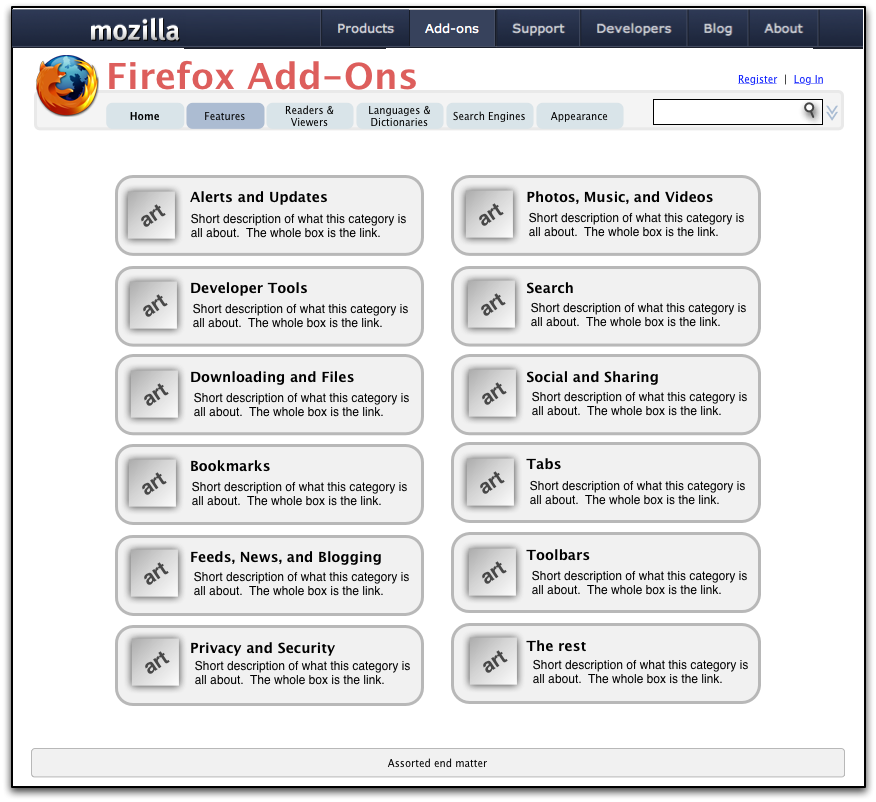876x802 pixels.
Task: Click the mozilla wordmark logo
Action: point(135,30)
